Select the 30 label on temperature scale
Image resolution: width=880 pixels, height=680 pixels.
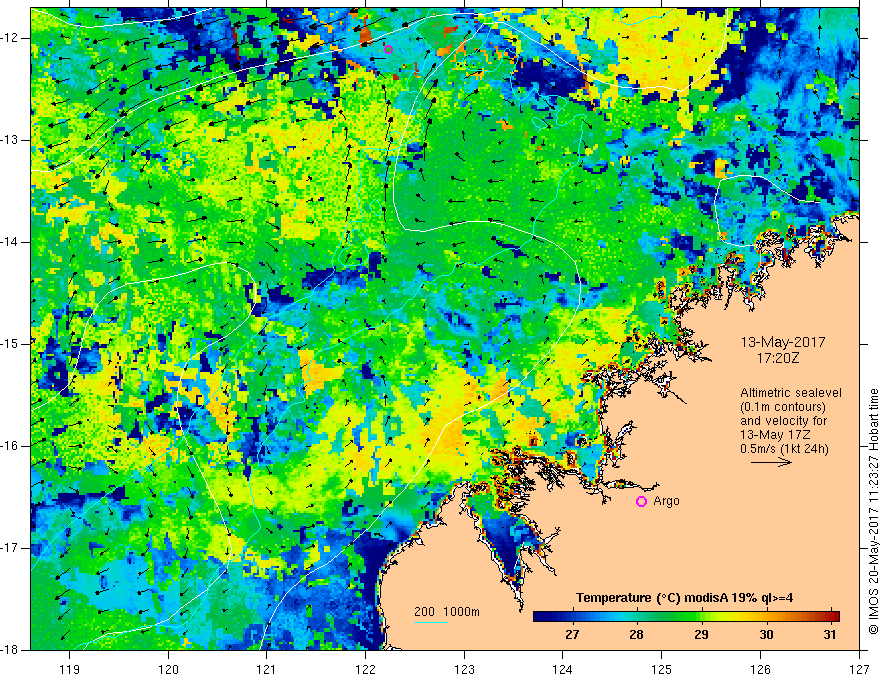click(766, 635)
